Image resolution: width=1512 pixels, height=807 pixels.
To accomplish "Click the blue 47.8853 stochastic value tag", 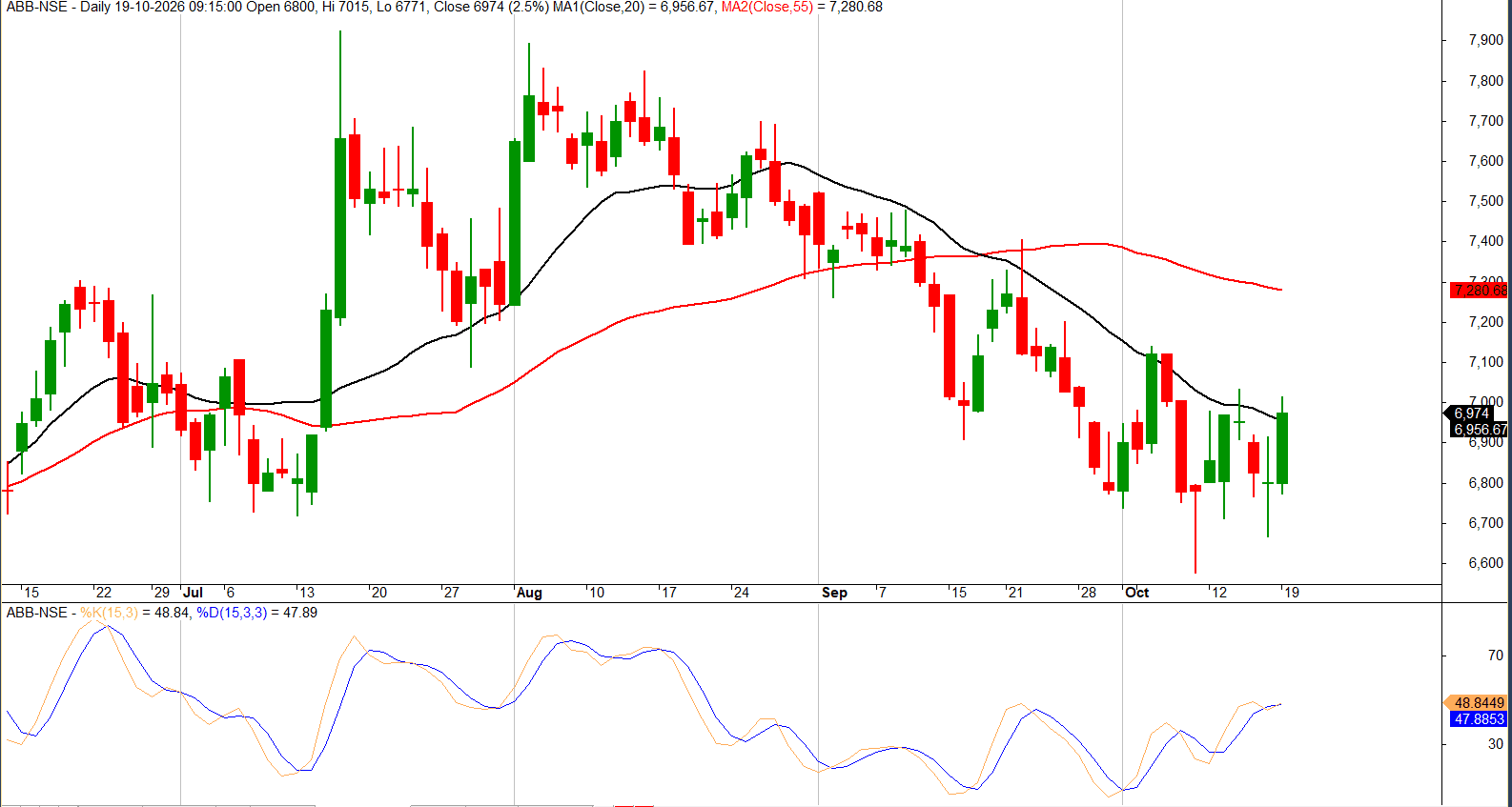I will tap(1479, 719).
